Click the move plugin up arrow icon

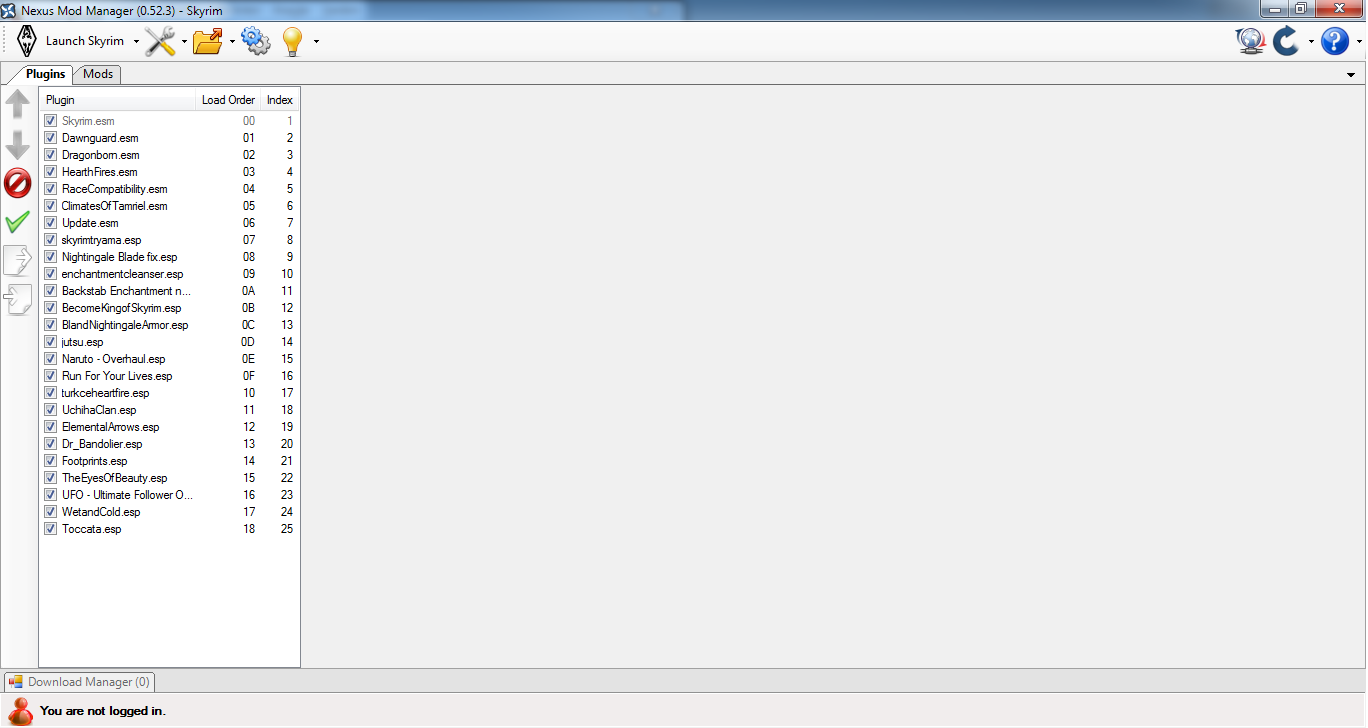(18, 105)
